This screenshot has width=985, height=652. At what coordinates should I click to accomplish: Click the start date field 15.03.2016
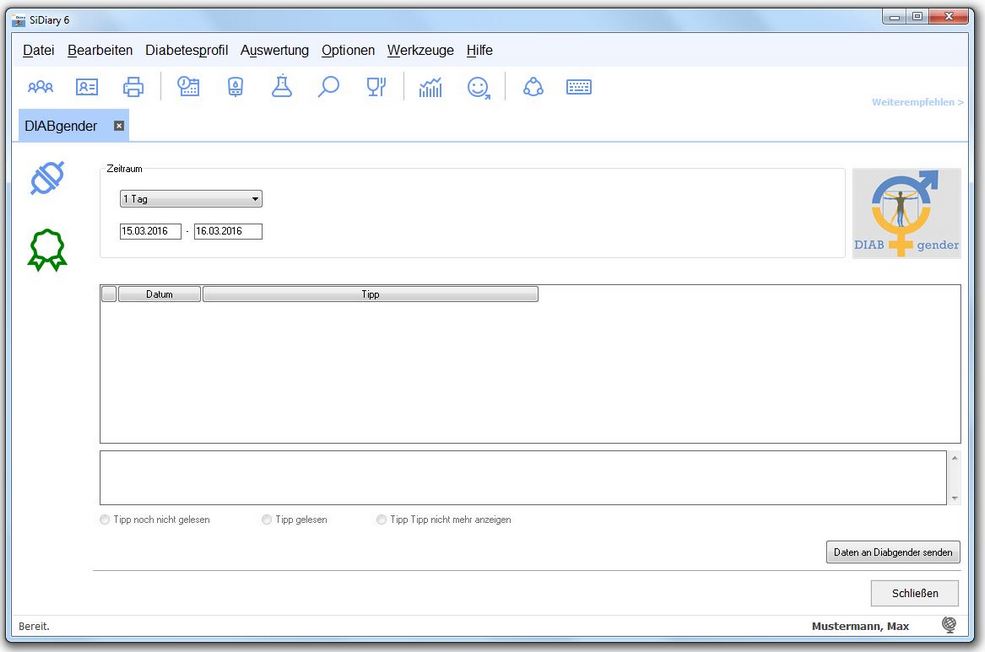click(151, 231)
